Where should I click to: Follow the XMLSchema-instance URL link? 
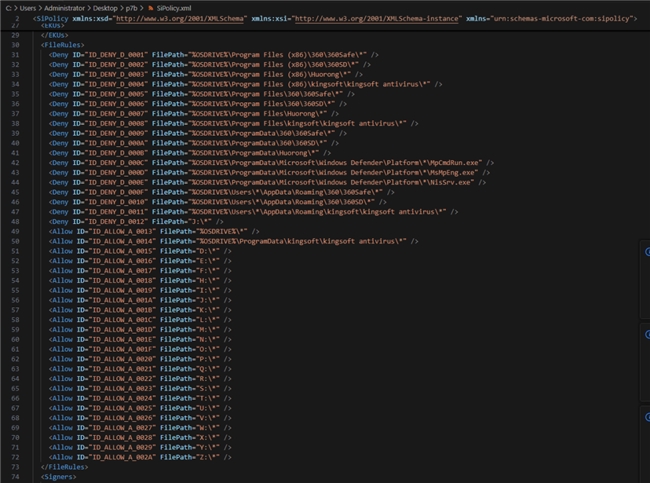pos(376,18)
